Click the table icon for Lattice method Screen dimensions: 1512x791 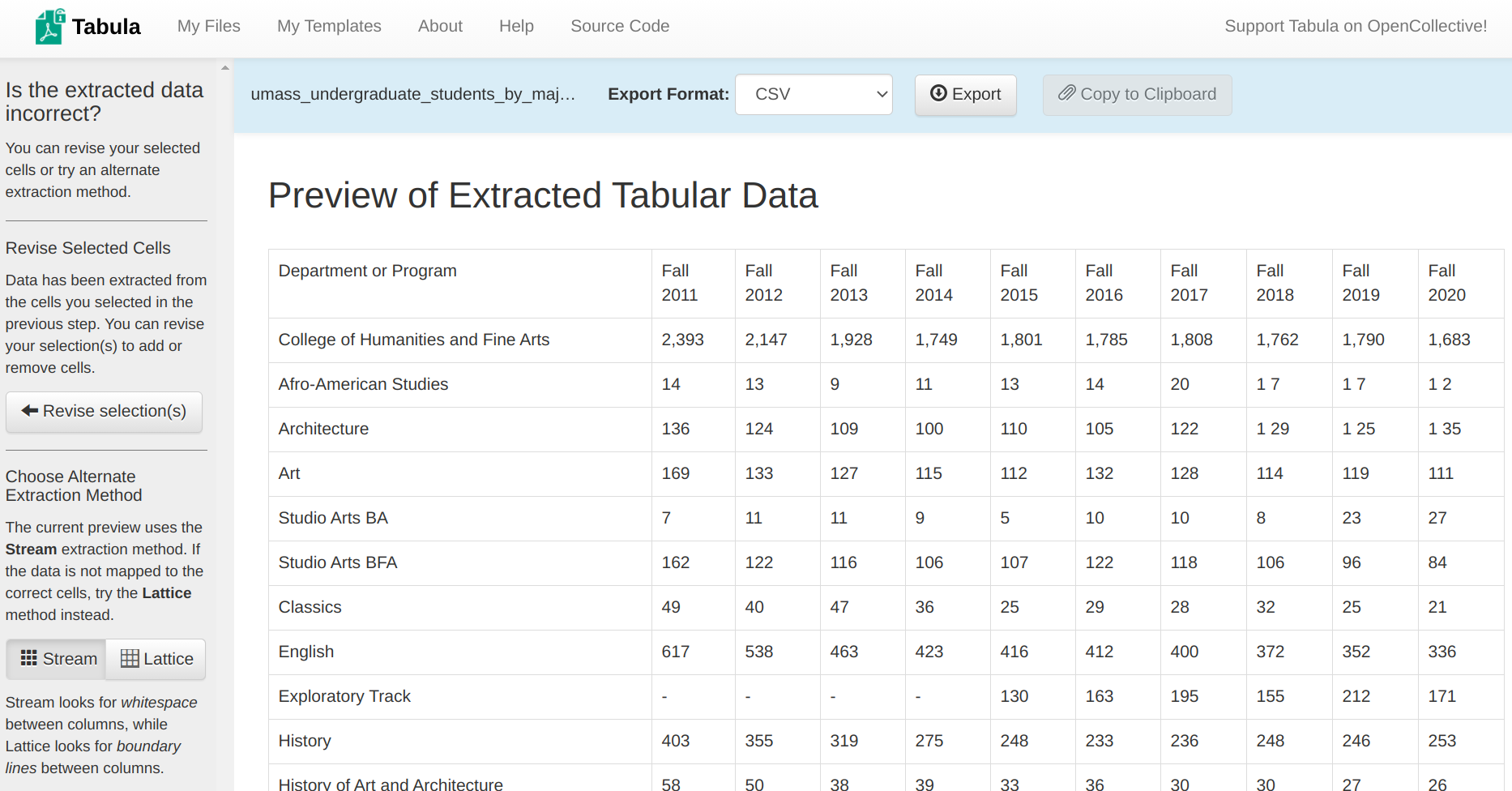[x=130, y=659]
